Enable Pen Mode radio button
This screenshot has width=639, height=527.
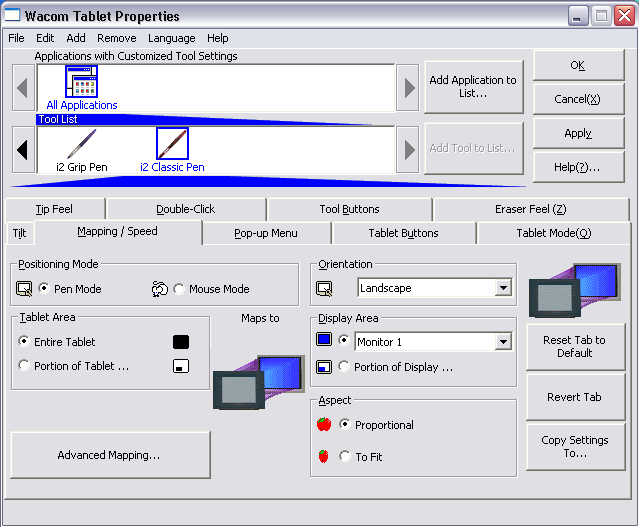[44, 288]
